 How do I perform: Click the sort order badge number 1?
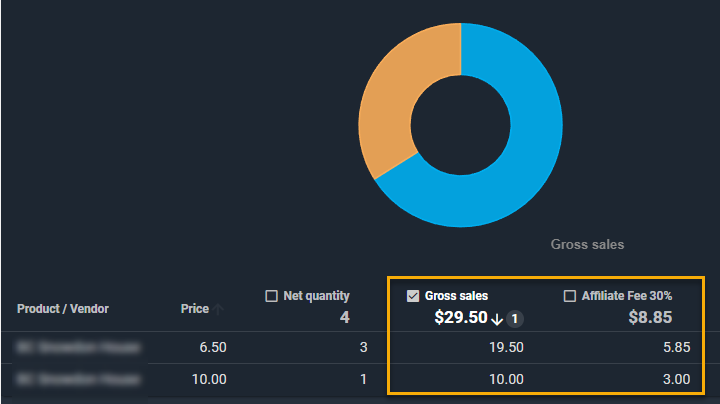pyautogui.click(x=515, y=319)
